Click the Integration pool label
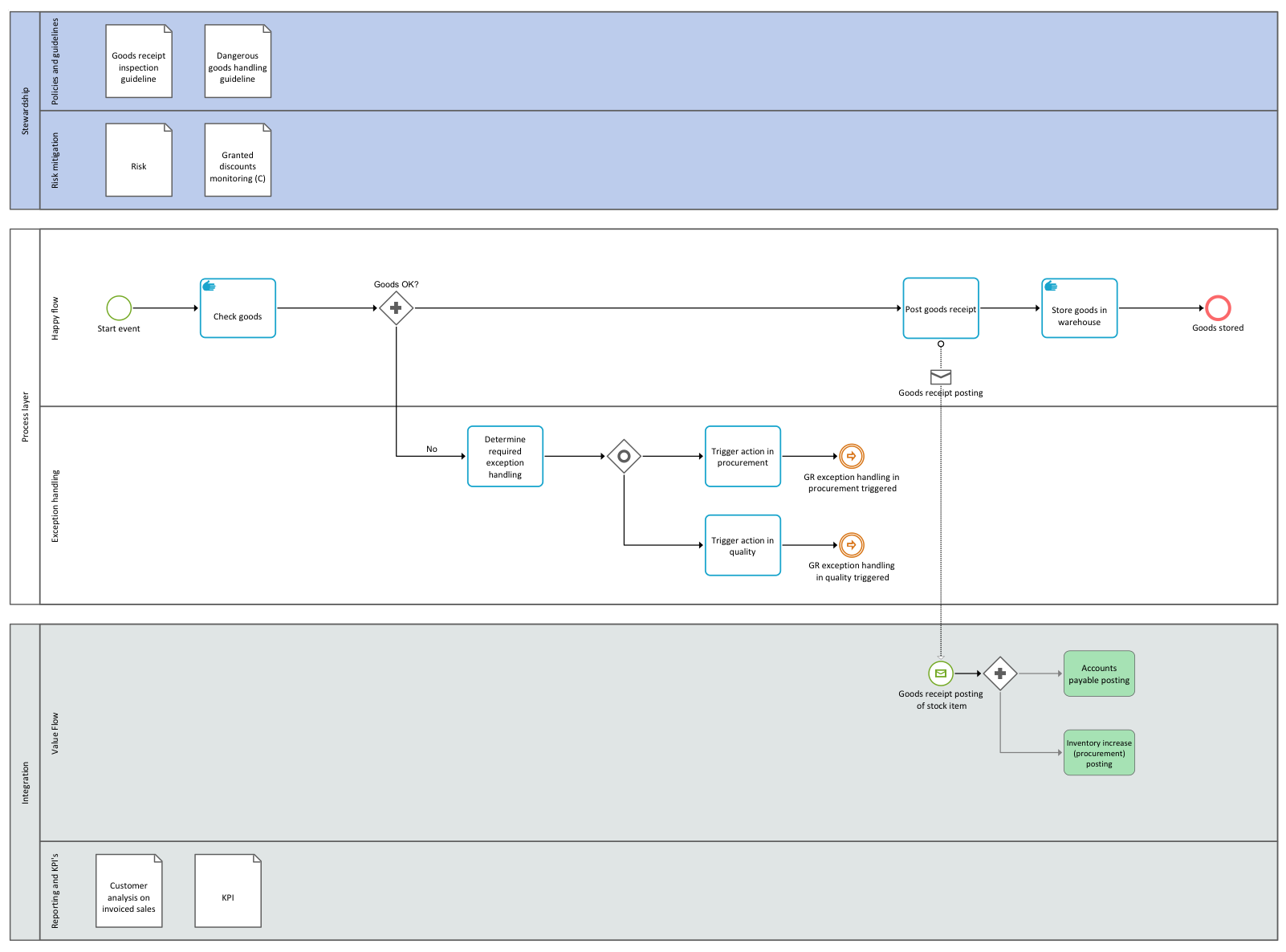This screenshot has height=952, width=1286. [x=25, y=783]
